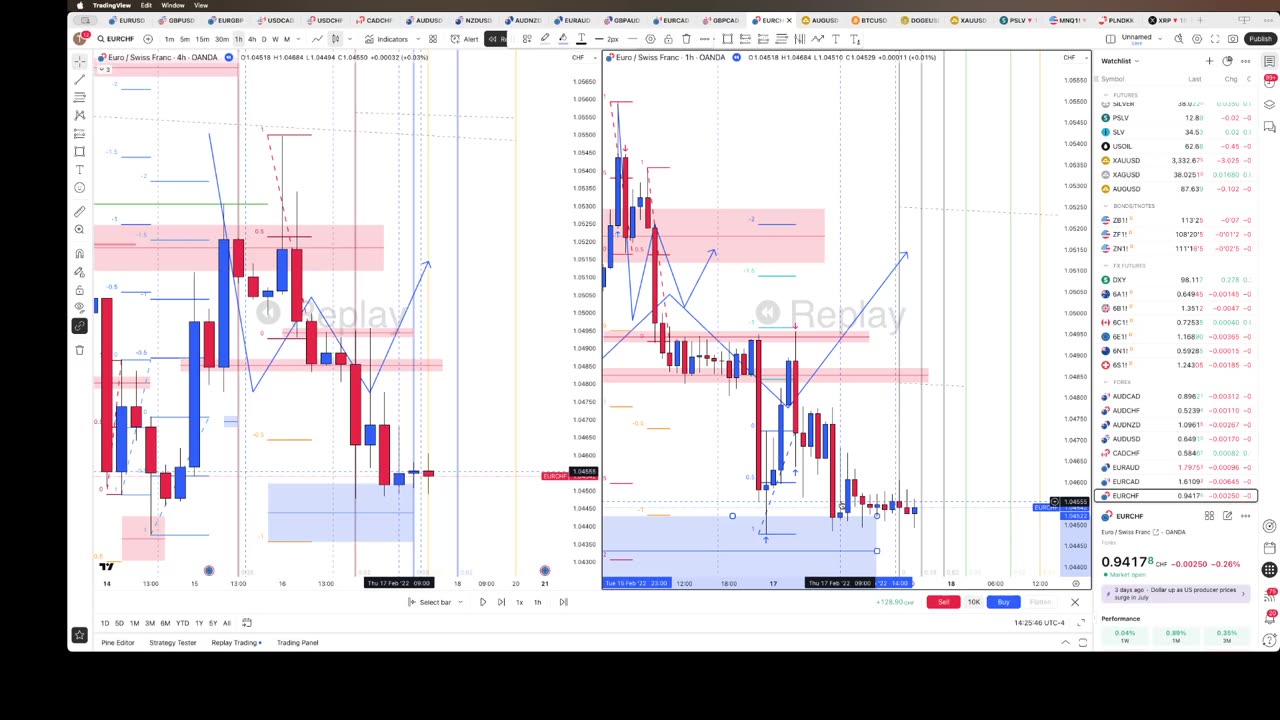Screen dimensions: 1280x720
Task: Collapse the FX FUTURES watchlist section
Action: (x=1105, y=265)
